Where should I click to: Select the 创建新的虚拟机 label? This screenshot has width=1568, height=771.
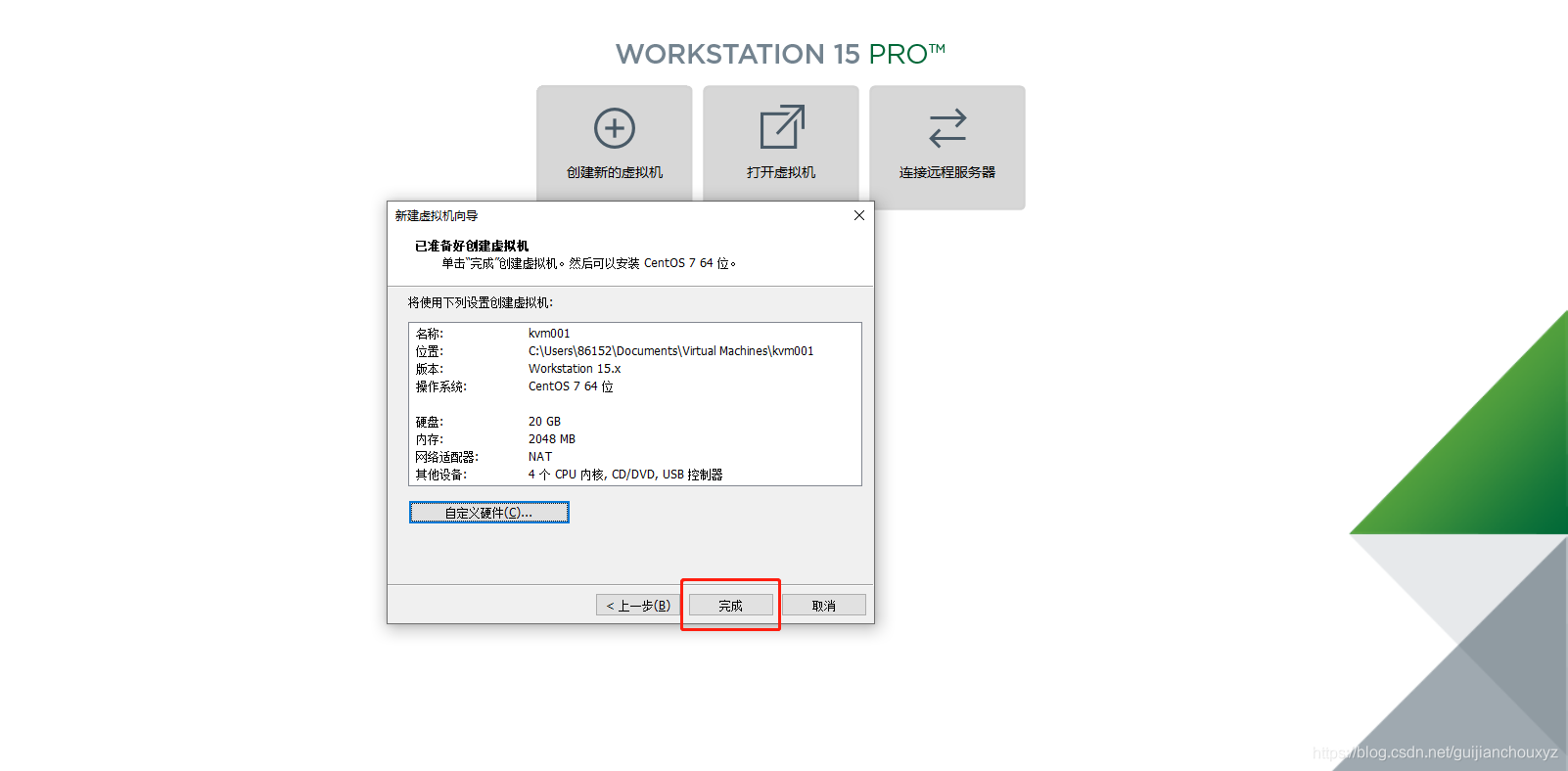pos(615,172)
